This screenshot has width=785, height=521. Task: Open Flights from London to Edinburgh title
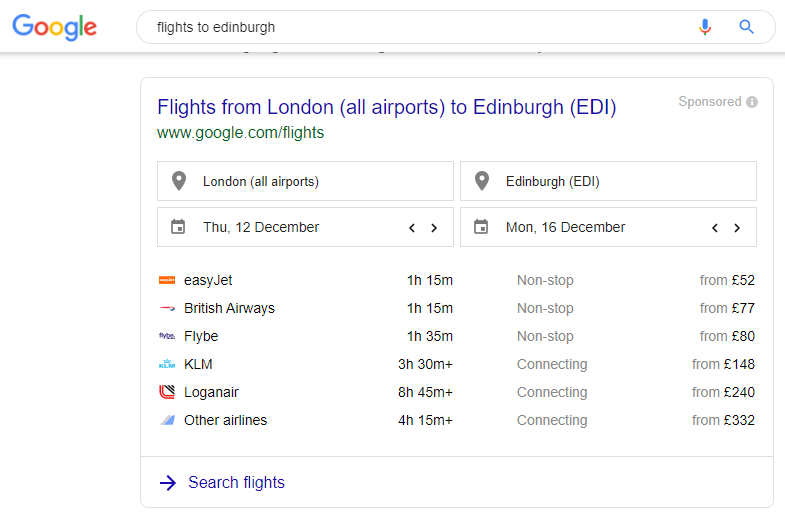tap(386, 107)
